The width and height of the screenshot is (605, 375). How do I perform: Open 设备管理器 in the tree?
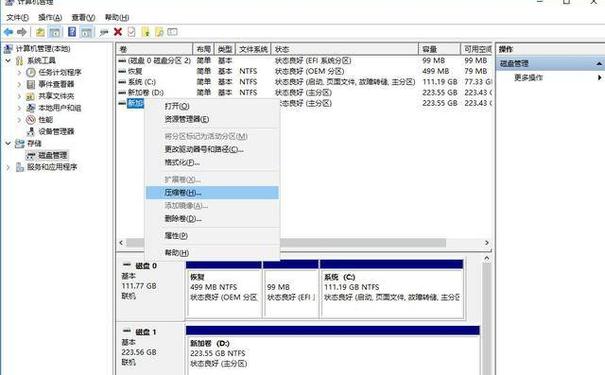click(x=56, y=132)
